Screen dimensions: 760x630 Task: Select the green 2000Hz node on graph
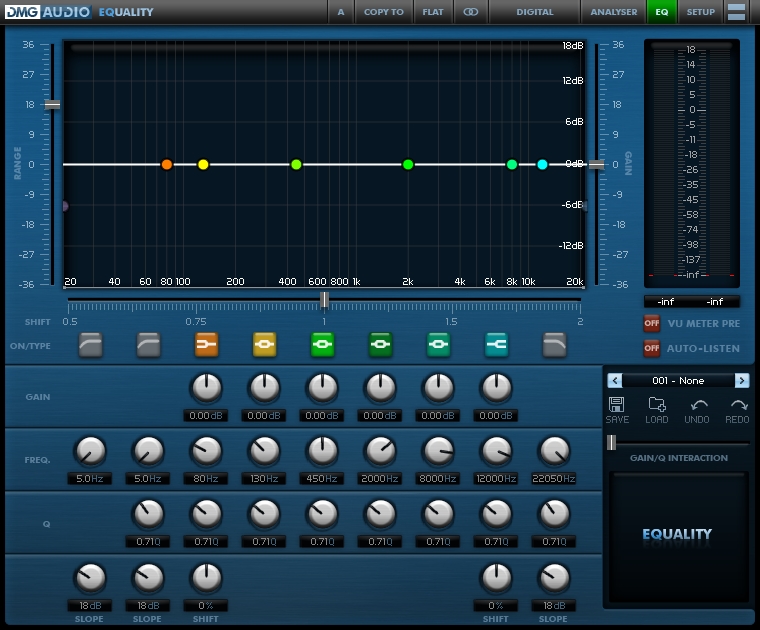click(408, 164)
